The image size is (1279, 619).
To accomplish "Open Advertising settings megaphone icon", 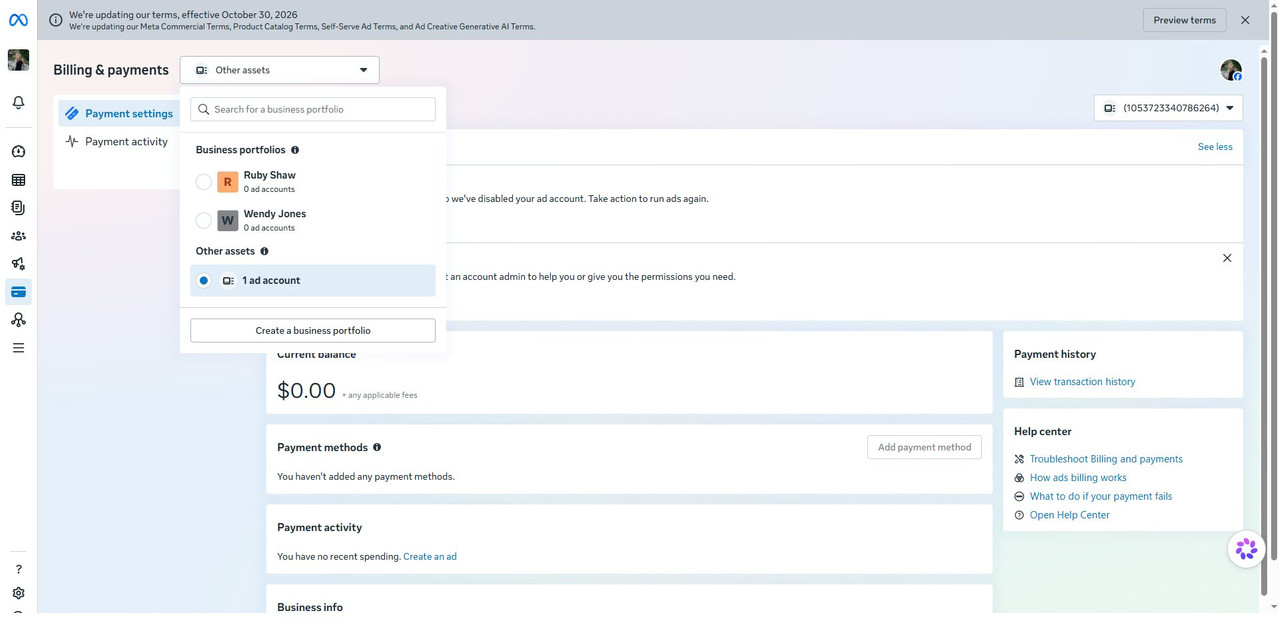I will [18, 264].
